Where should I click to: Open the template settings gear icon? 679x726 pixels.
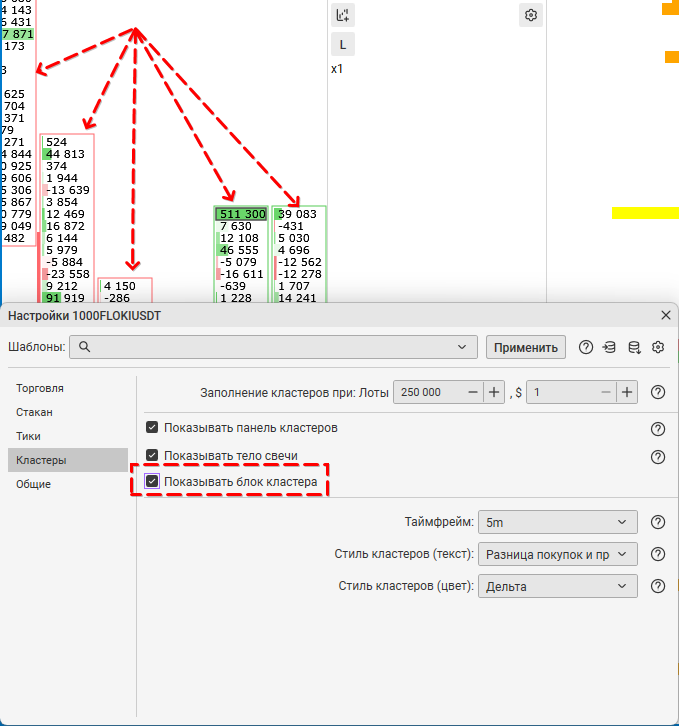click(x=658, y=347)
